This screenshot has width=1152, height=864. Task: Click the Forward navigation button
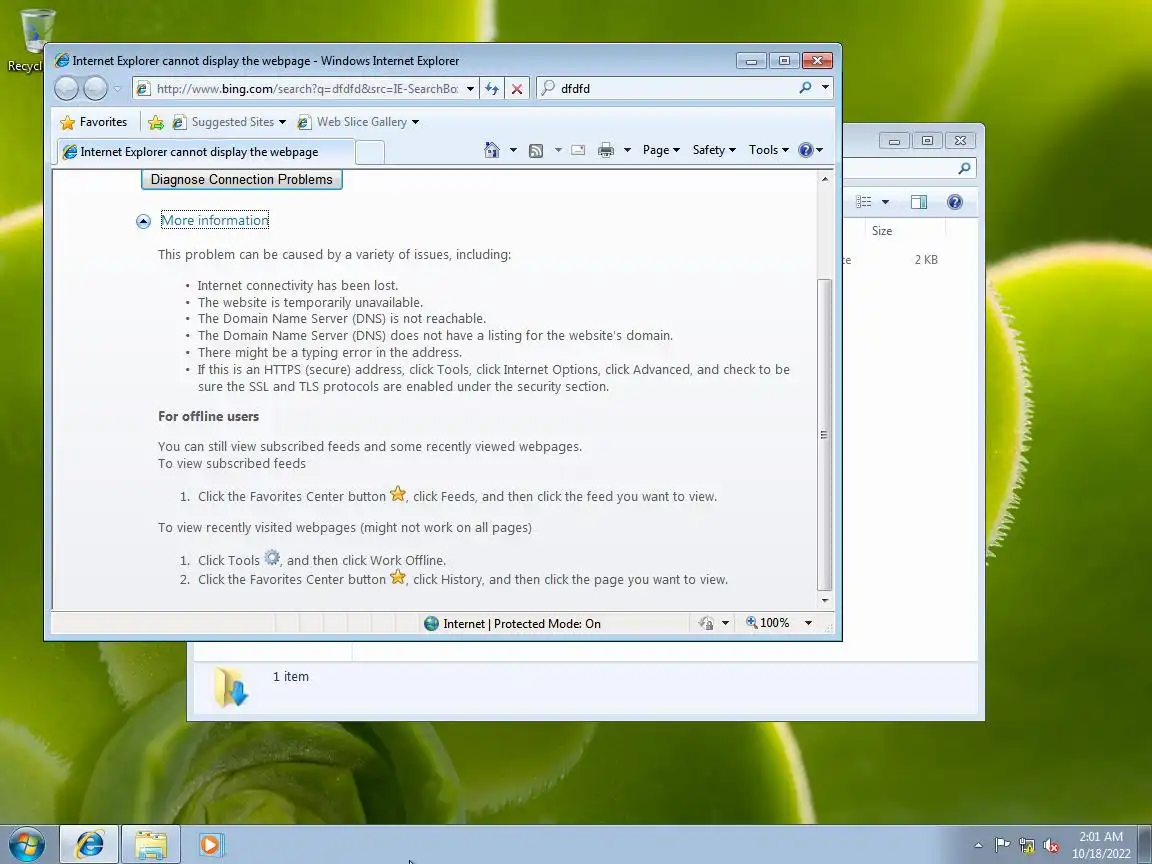(96, 89)
